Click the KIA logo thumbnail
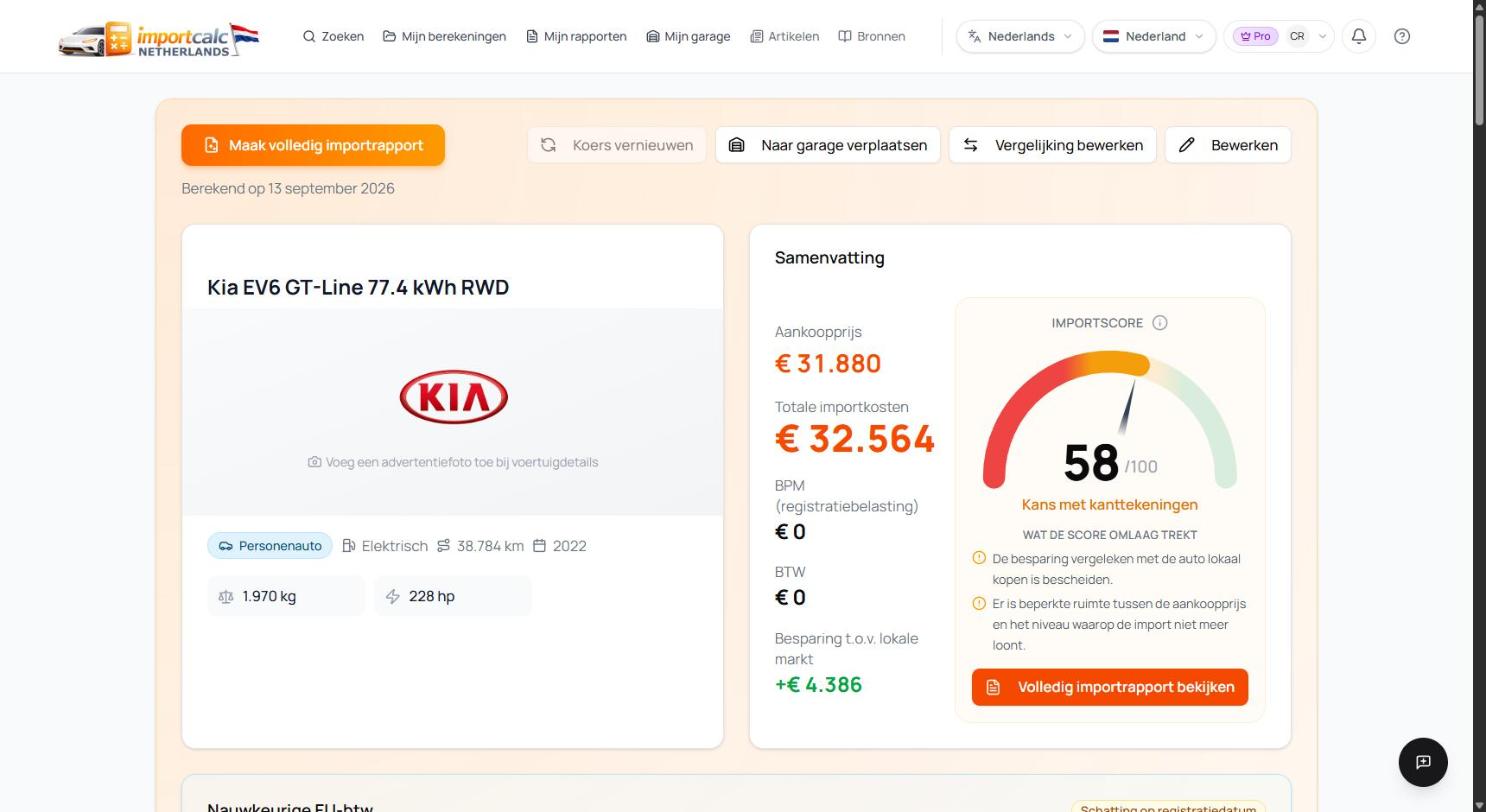The height and width of the screenshot is (812, 1486). coord(453,397)
